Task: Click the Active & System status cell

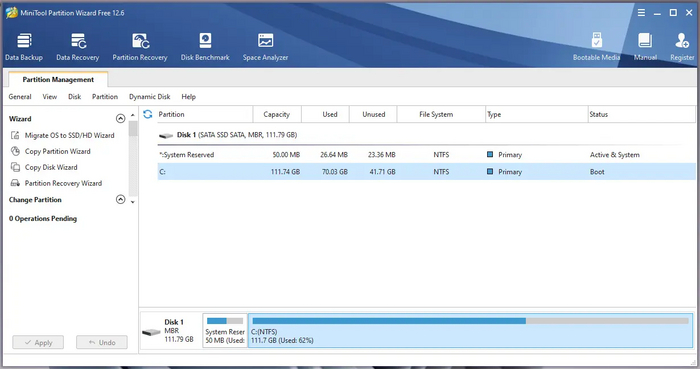Action: [615, 155]
